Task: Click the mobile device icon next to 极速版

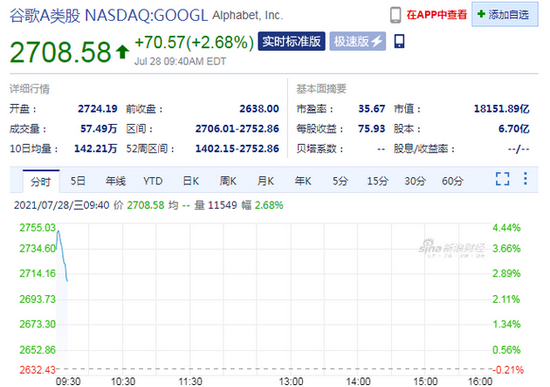Action: coord(399,41)
